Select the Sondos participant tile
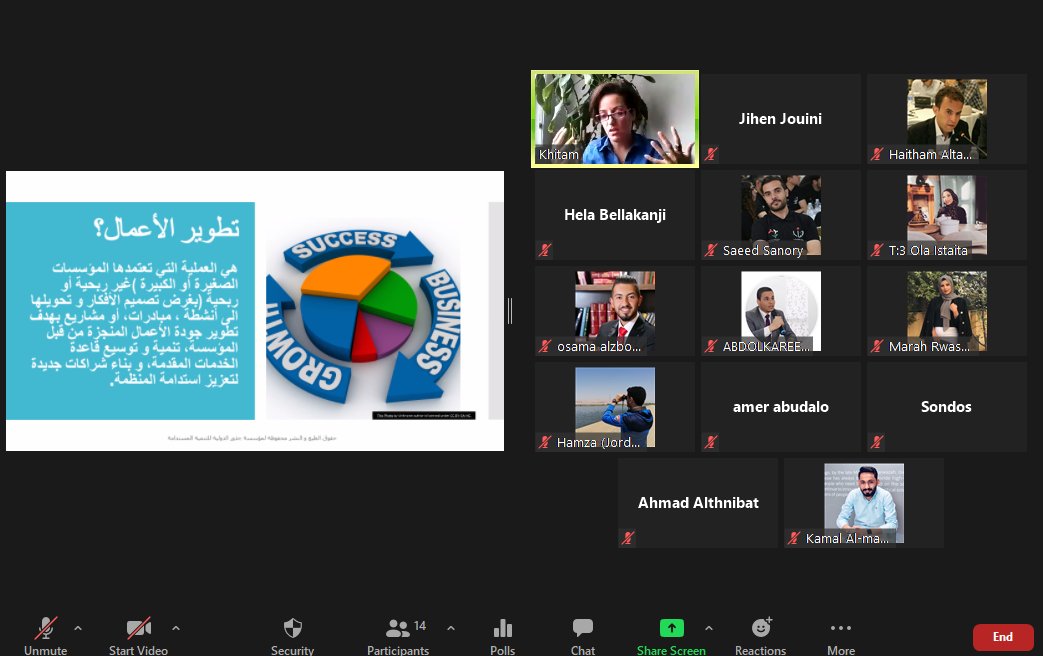Viewport: 1043px width, 656px height. click(x=947, y=407)
